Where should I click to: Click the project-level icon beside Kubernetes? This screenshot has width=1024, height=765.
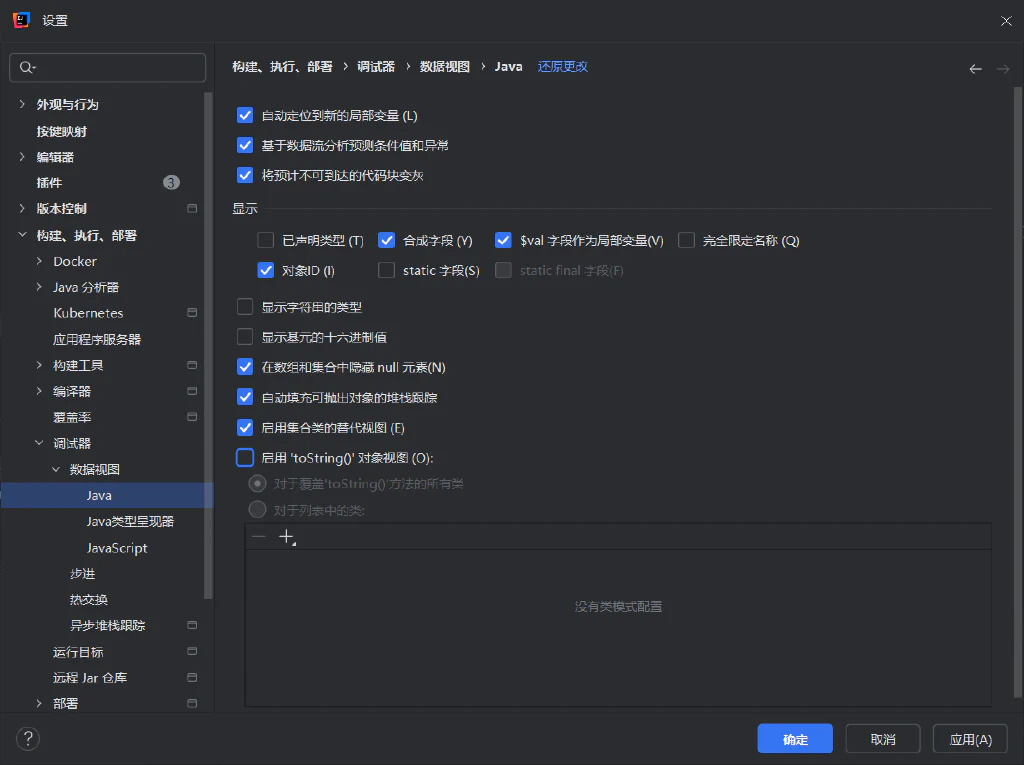192,312
